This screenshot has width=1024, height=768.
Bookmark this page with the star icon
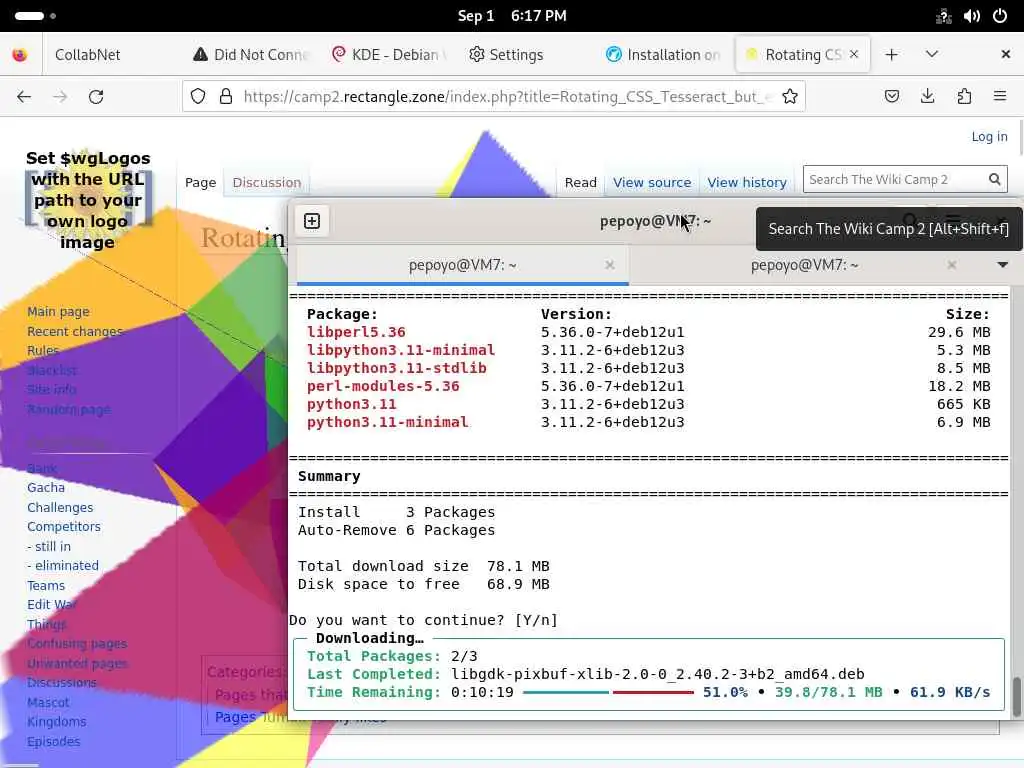point(790,97)
